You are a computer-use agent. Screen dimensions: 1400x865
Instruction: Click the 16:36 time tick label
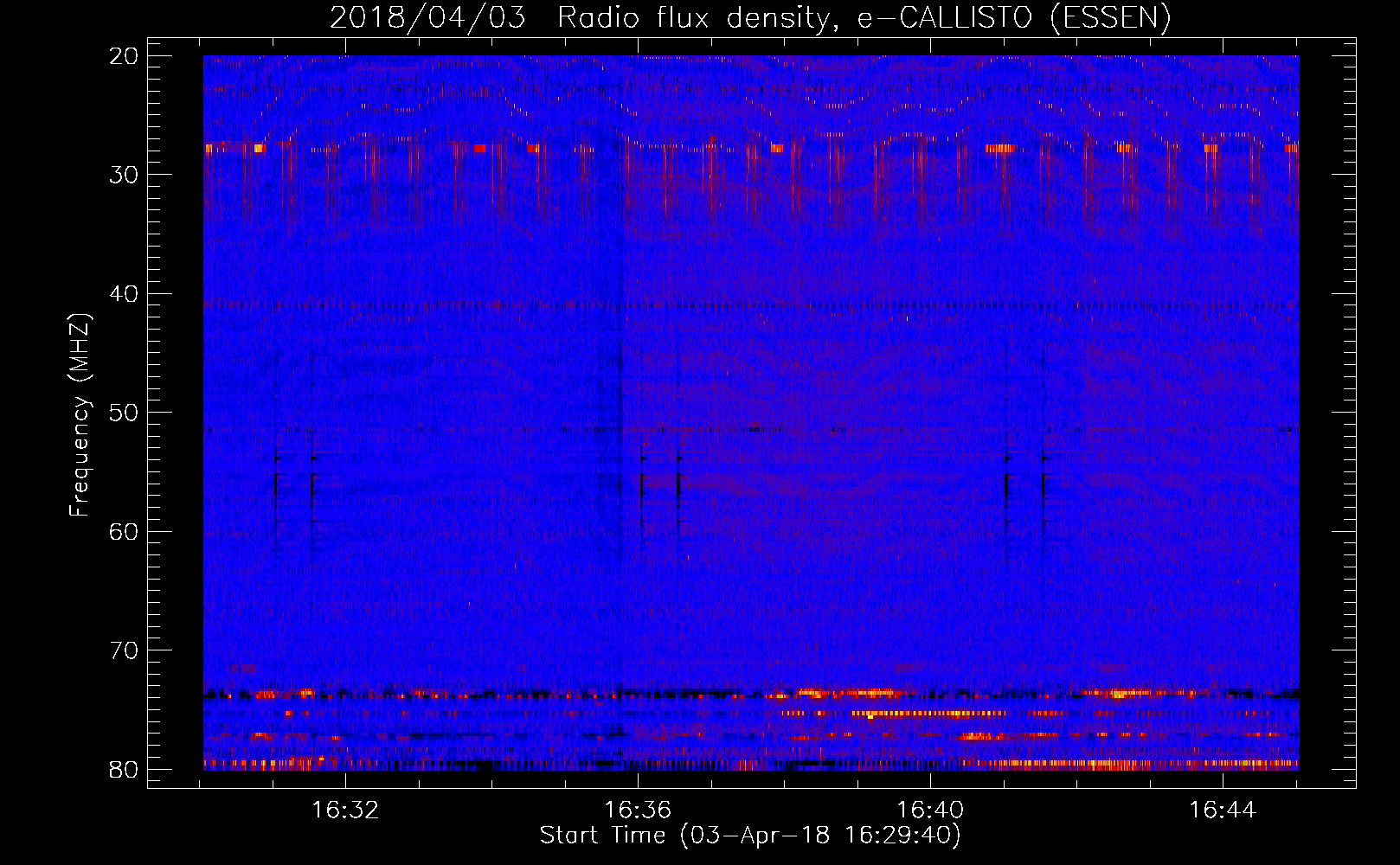[x=638, y=811]
